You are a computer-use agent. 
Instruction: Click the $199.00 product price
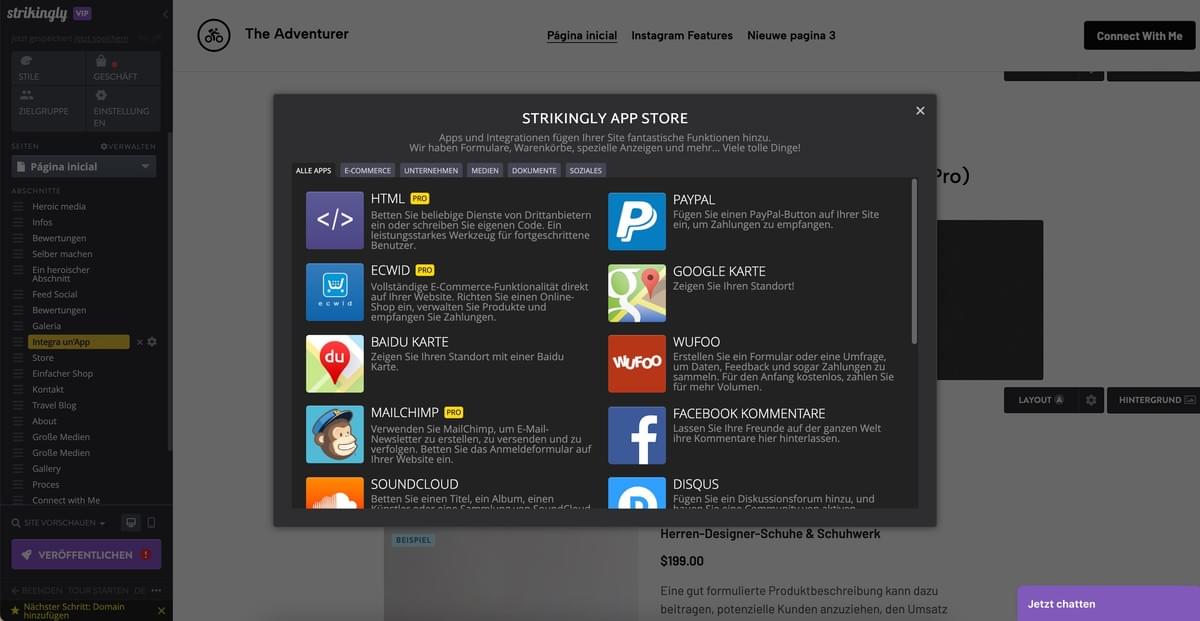coord(682,561)
